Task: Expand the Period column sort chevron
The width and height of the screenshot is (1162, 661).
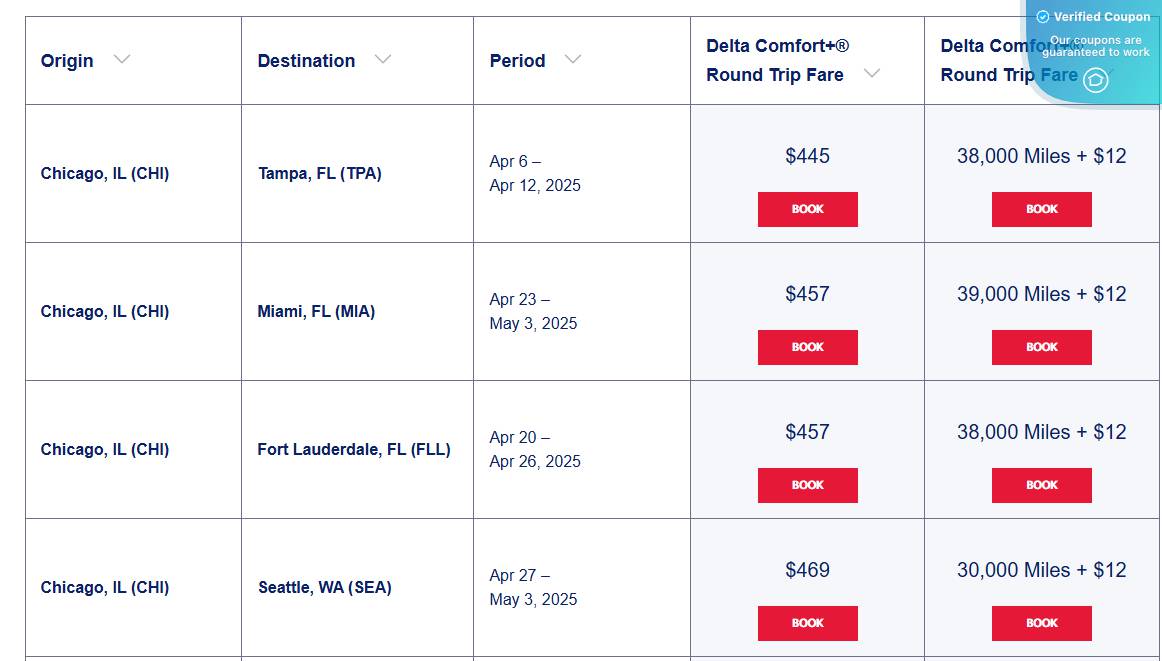Action: pos(572,60)
